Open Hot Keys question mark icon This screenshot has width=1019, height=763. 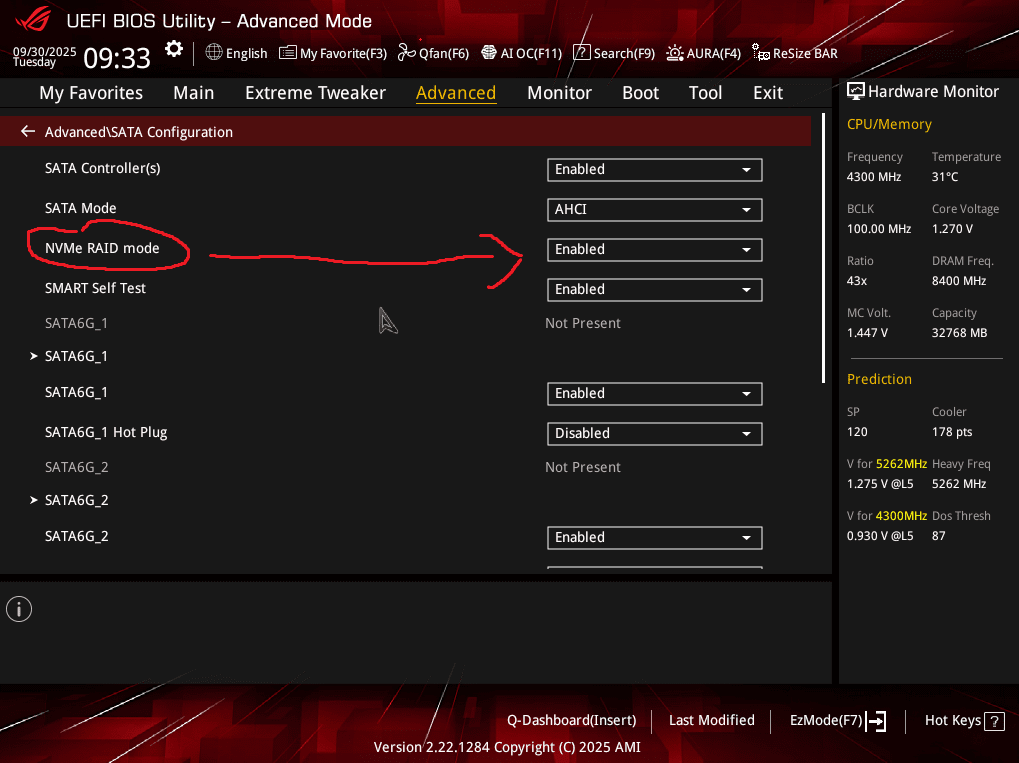click(994, 721)
